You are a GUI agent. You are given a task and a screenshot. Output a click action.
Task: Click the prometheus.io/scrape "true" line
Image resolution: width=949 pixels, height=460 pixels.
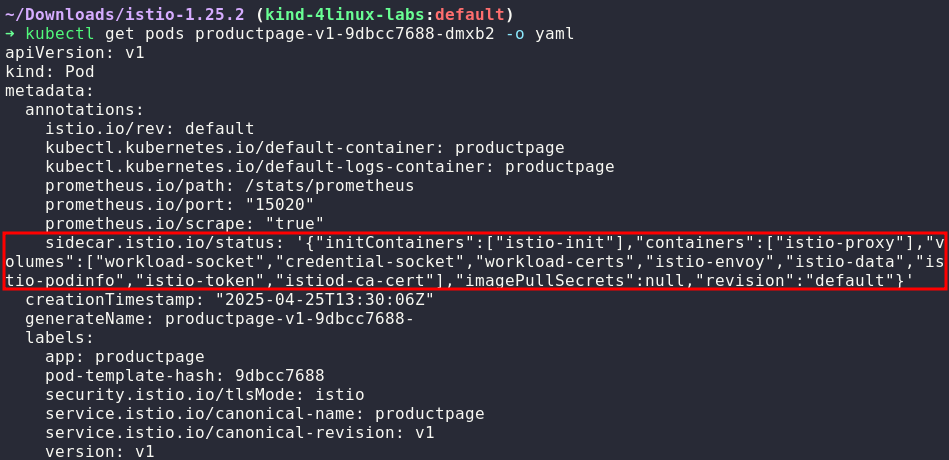click(185, 224)
